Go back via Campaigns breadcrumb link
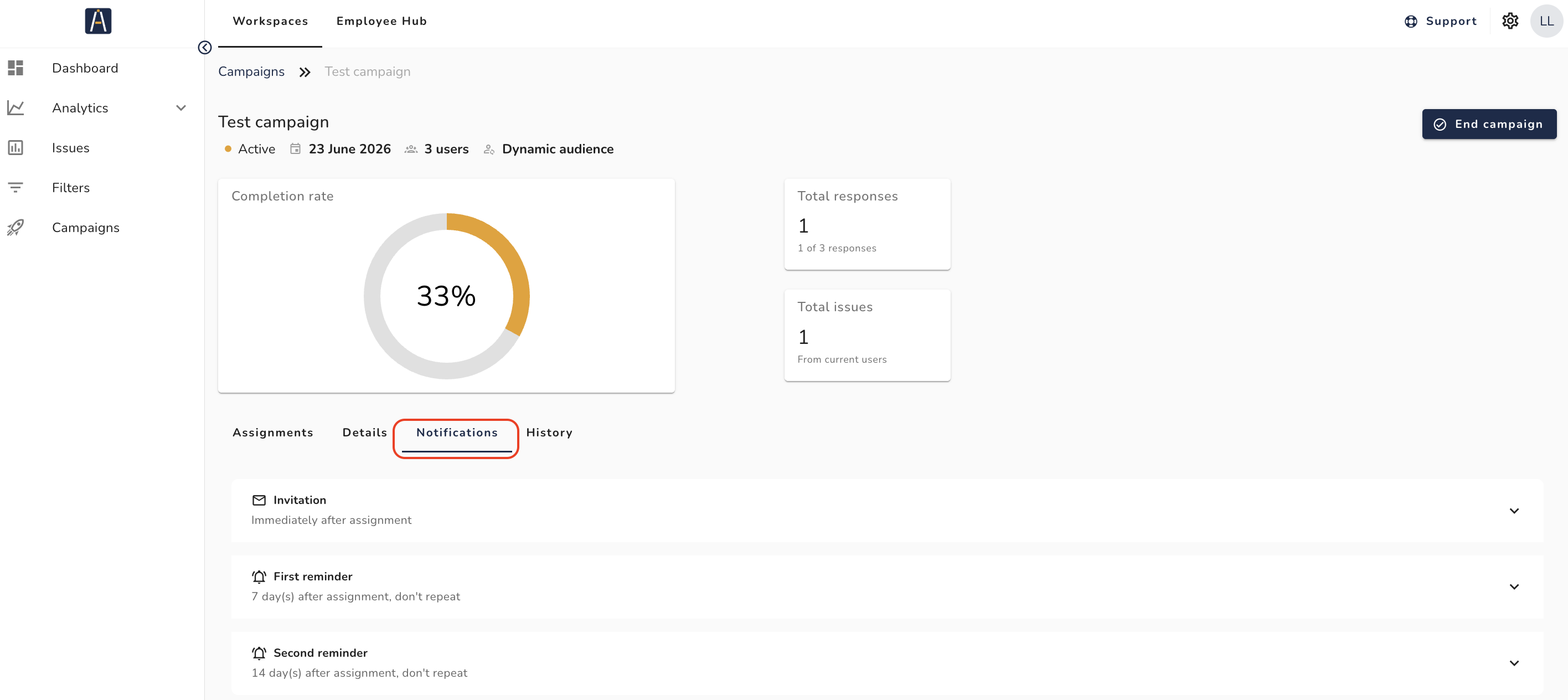 coord(251,71)
